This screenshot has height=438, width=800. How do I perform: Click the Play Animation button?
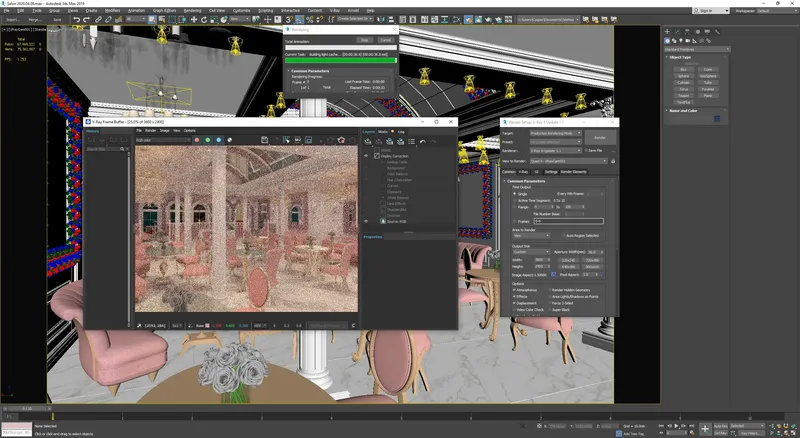[x=677, y=426]
